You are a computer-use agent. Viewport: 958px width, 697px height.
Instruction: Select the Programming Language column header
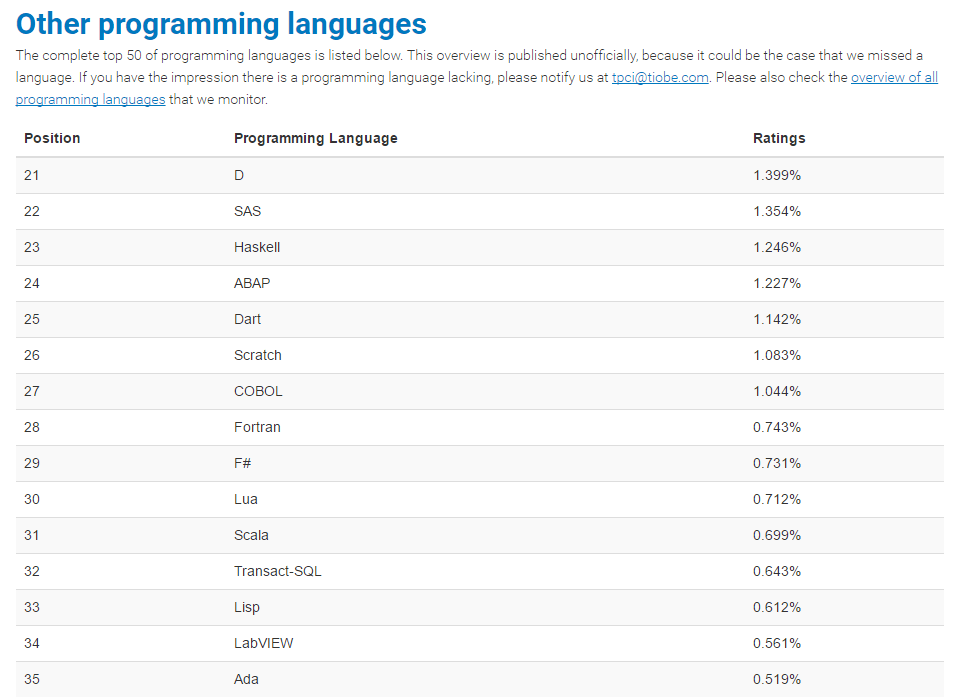tap(315, 138)
